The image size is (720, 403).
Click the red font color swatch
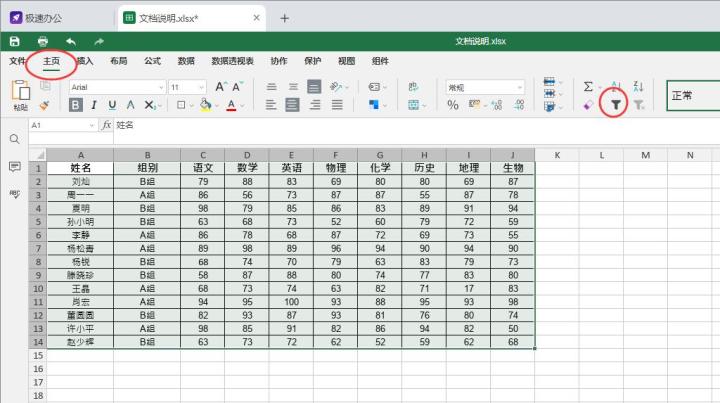pyautogui.click(x=231, y=104)
